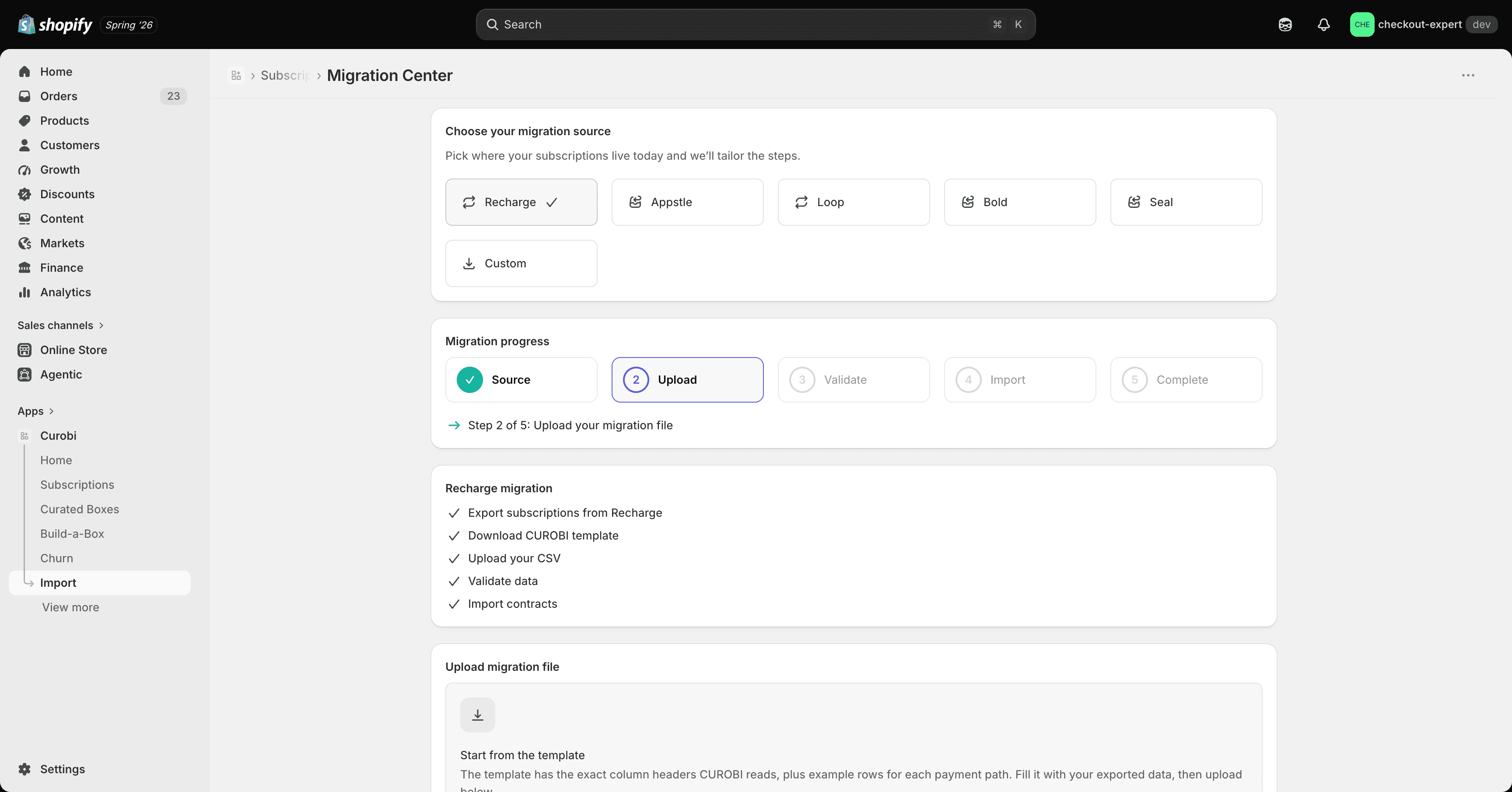Viewport: 1512px width, 792px height.
Task: Click the Agentic channel icon
Action: [24, 375]
